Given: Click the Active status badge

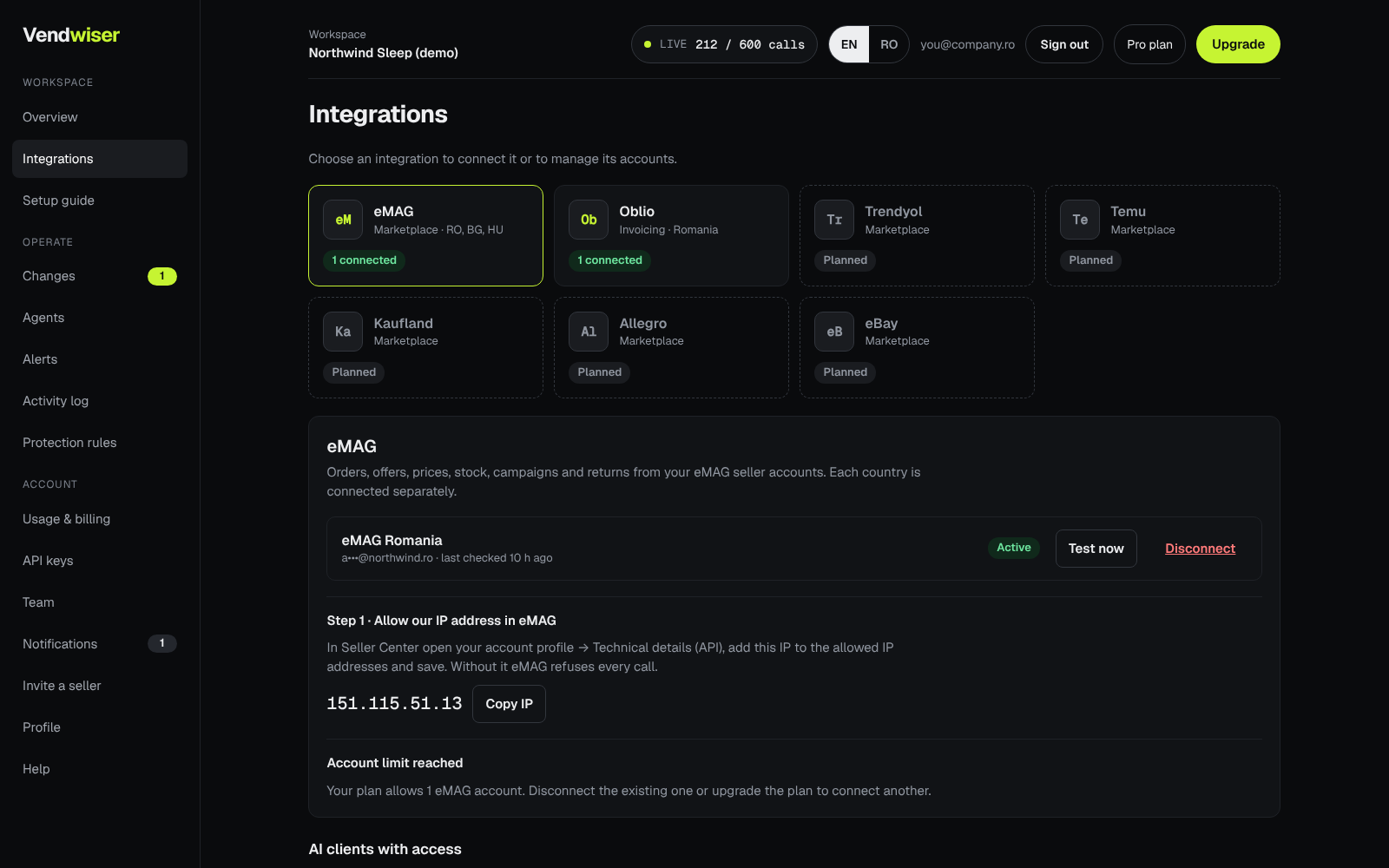Looking at the screenshot, I should pos(1013,548).
